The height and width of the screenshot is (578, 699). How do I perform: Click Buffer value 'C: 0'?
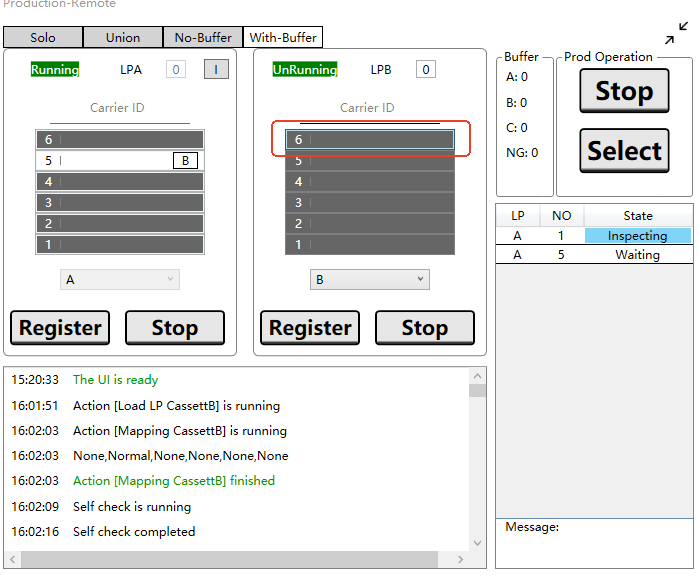click(517, 128)
